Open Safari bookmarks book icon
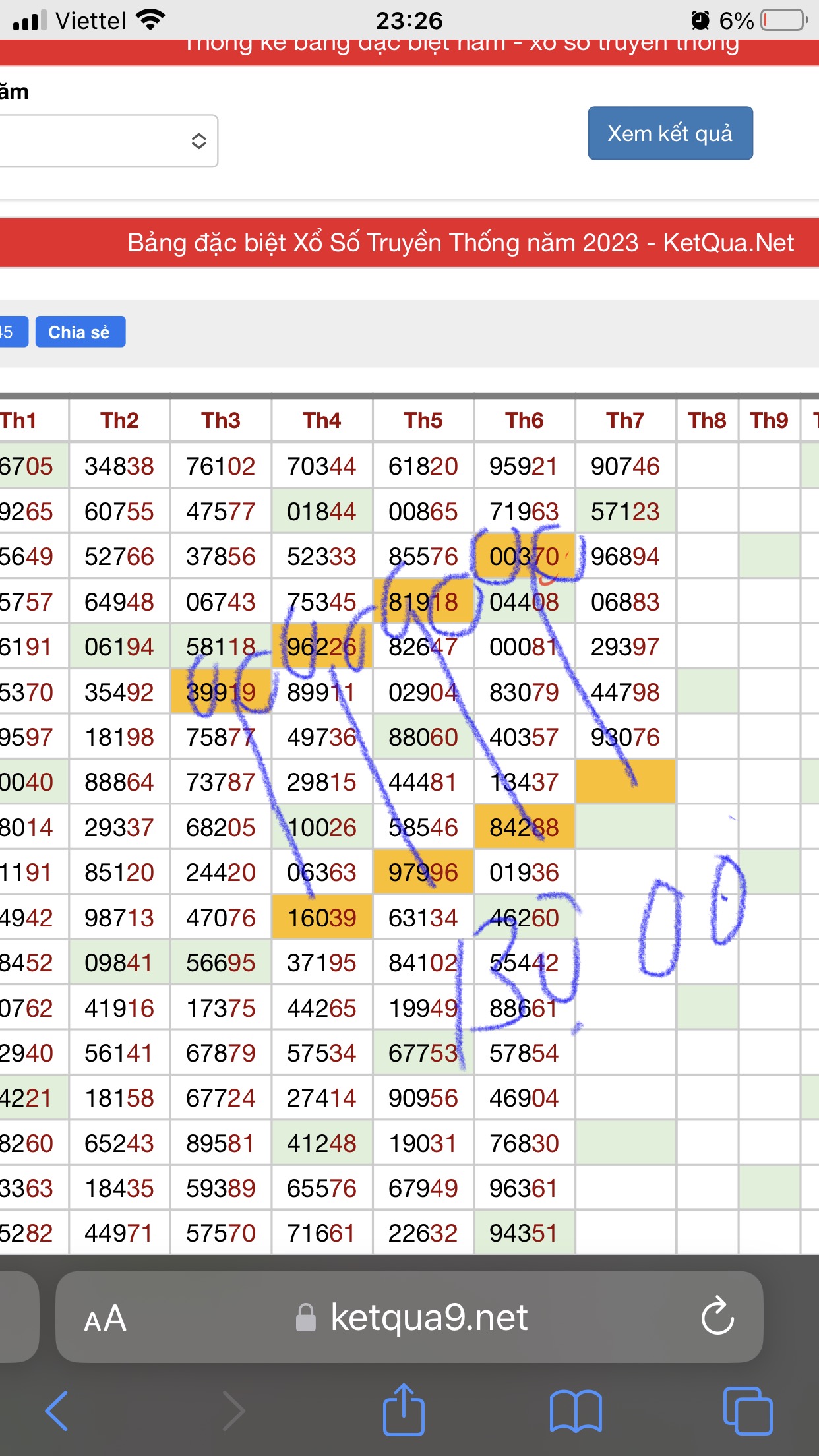The height and width of the screenshot is (1456, 819). point(576,1410)
